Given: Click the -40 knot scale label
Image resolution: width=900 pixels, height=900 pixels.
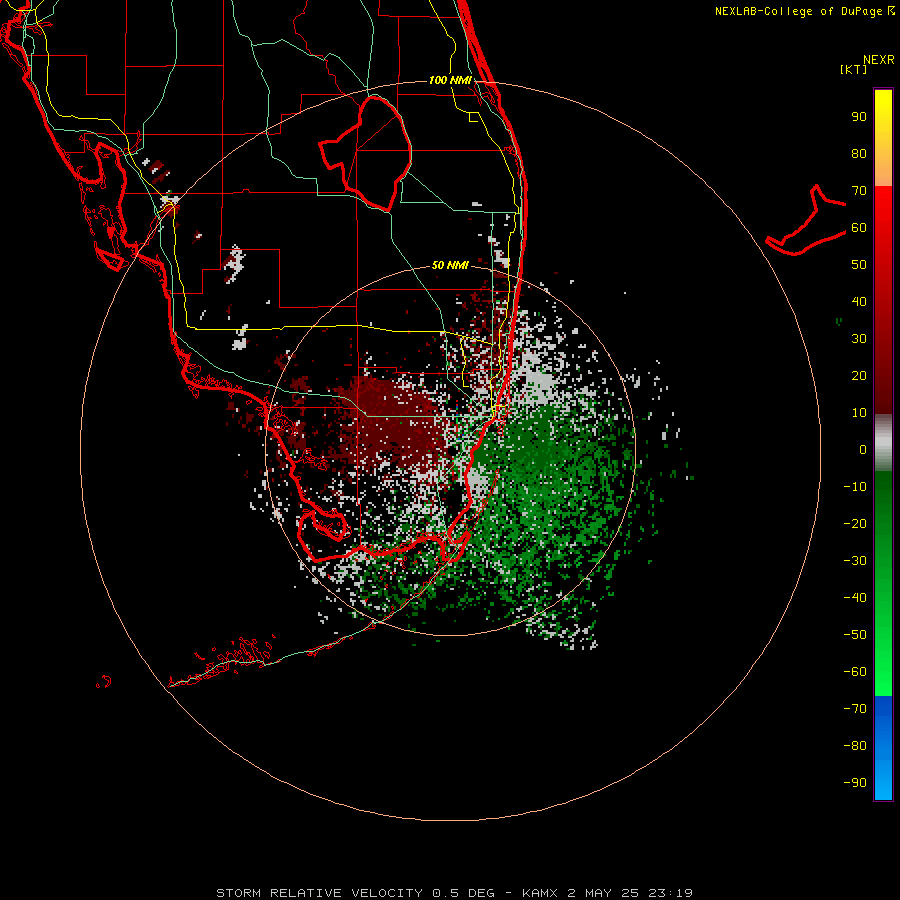Looking at the screenshot, I should click(x=855, y=598).
